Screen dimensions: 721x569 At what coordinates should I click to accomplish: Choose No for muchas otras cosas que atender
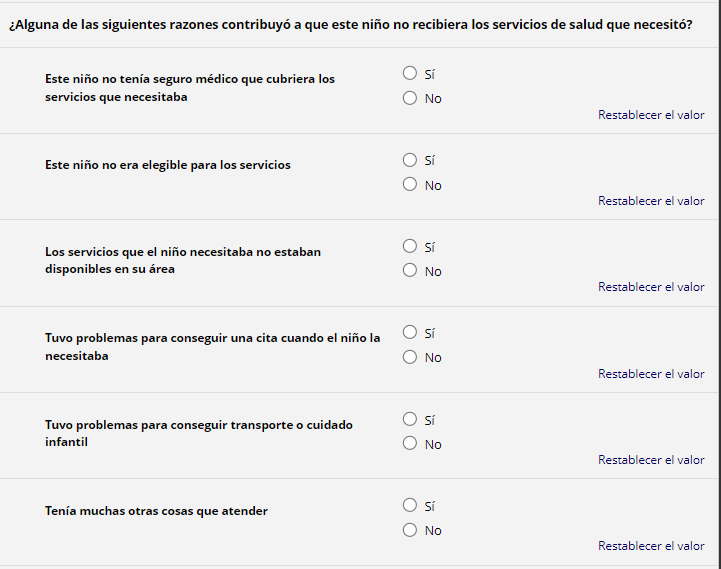click(x=409, y=530)
